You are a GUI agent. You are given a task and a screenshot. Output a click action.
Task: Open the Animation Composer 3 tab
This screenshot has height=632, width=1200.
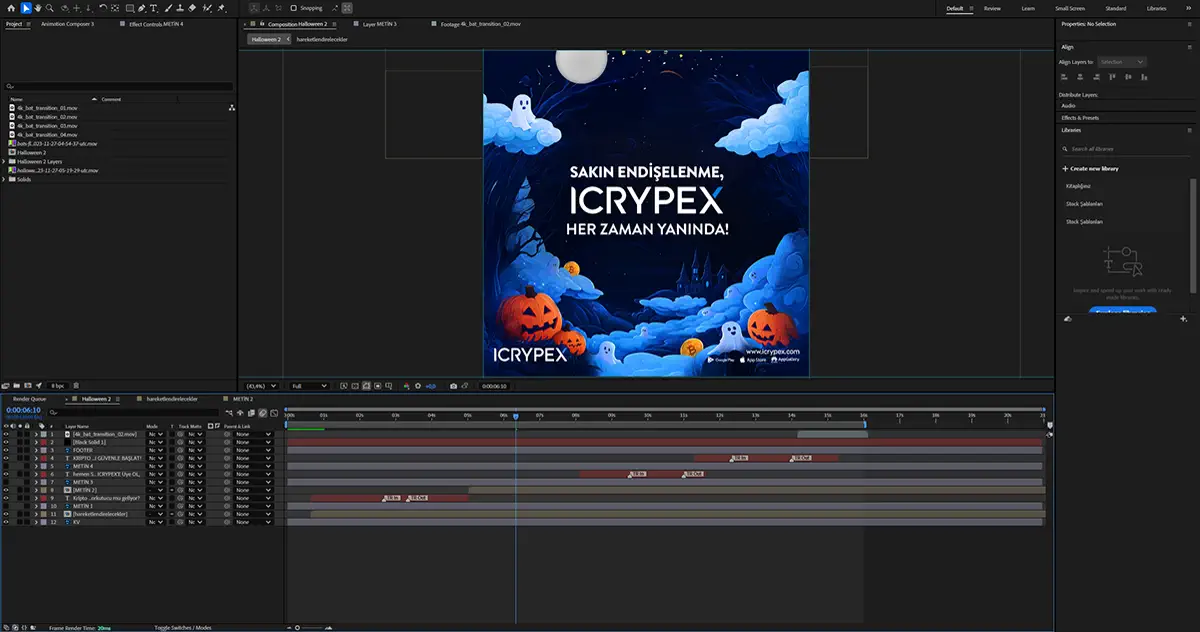click(x=68, y=23)
